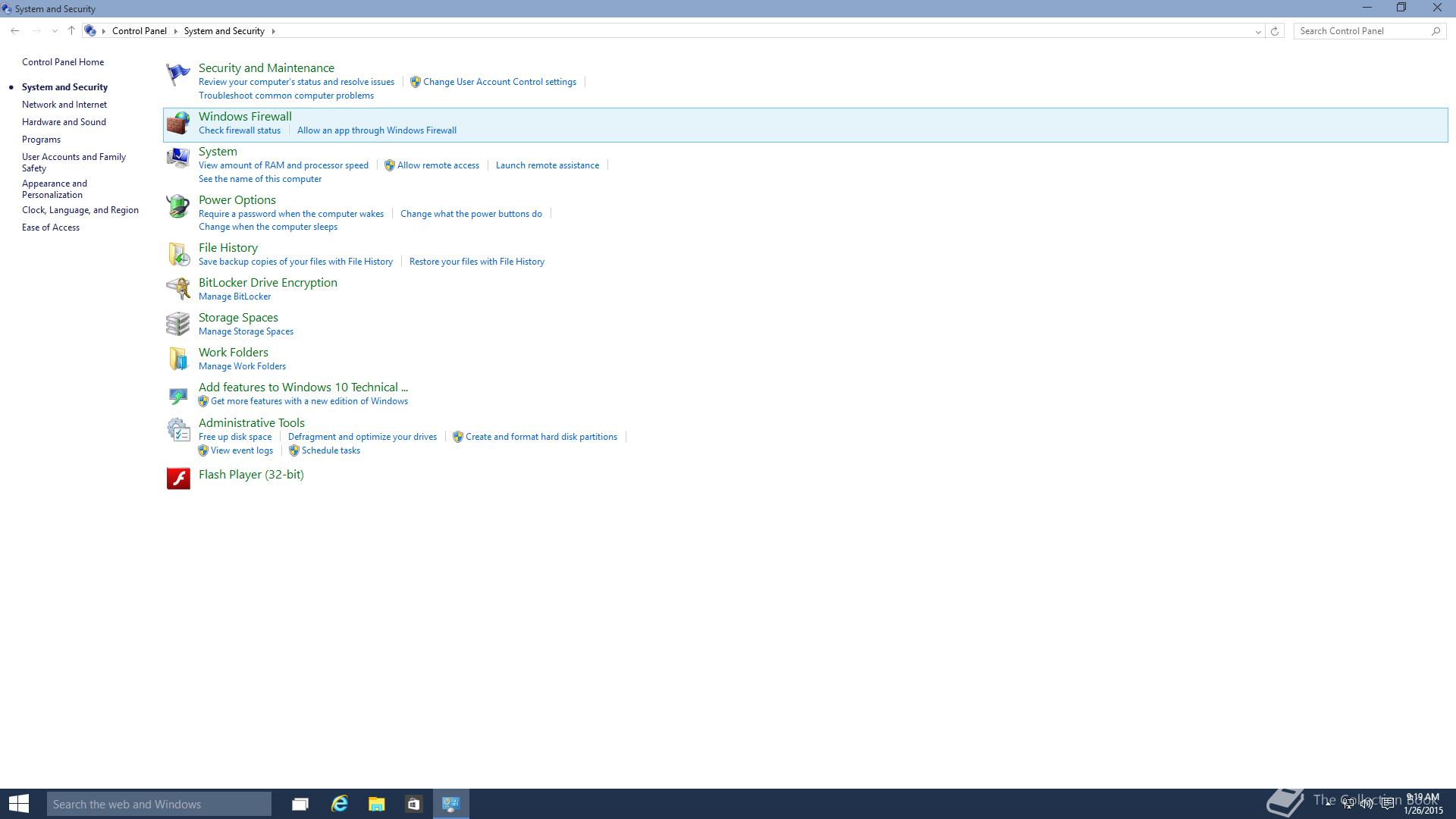This screenshot has height=819, width=1456.
Task: Click the search magnifier icon
Action: [x=1436, y=31]
